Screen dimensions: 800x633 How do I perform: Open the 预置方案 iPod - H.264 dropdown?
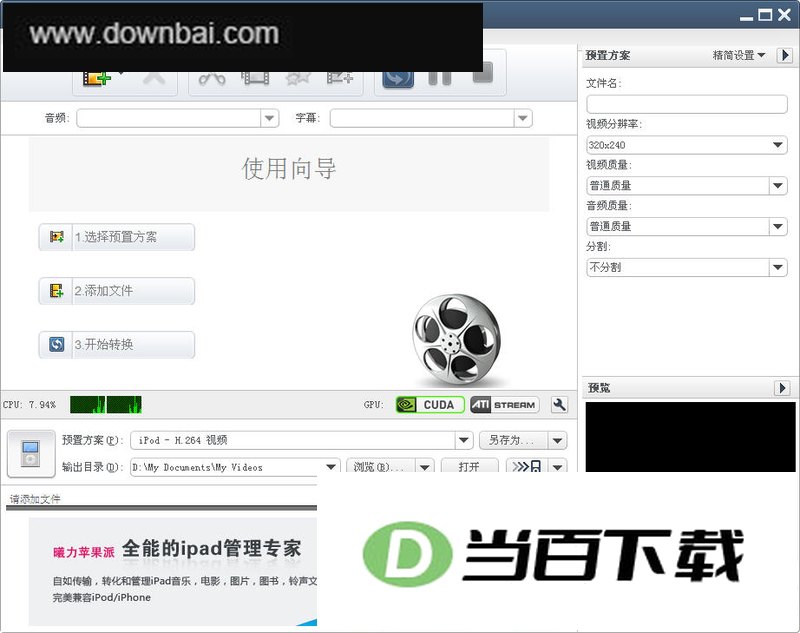pos(302,440)
